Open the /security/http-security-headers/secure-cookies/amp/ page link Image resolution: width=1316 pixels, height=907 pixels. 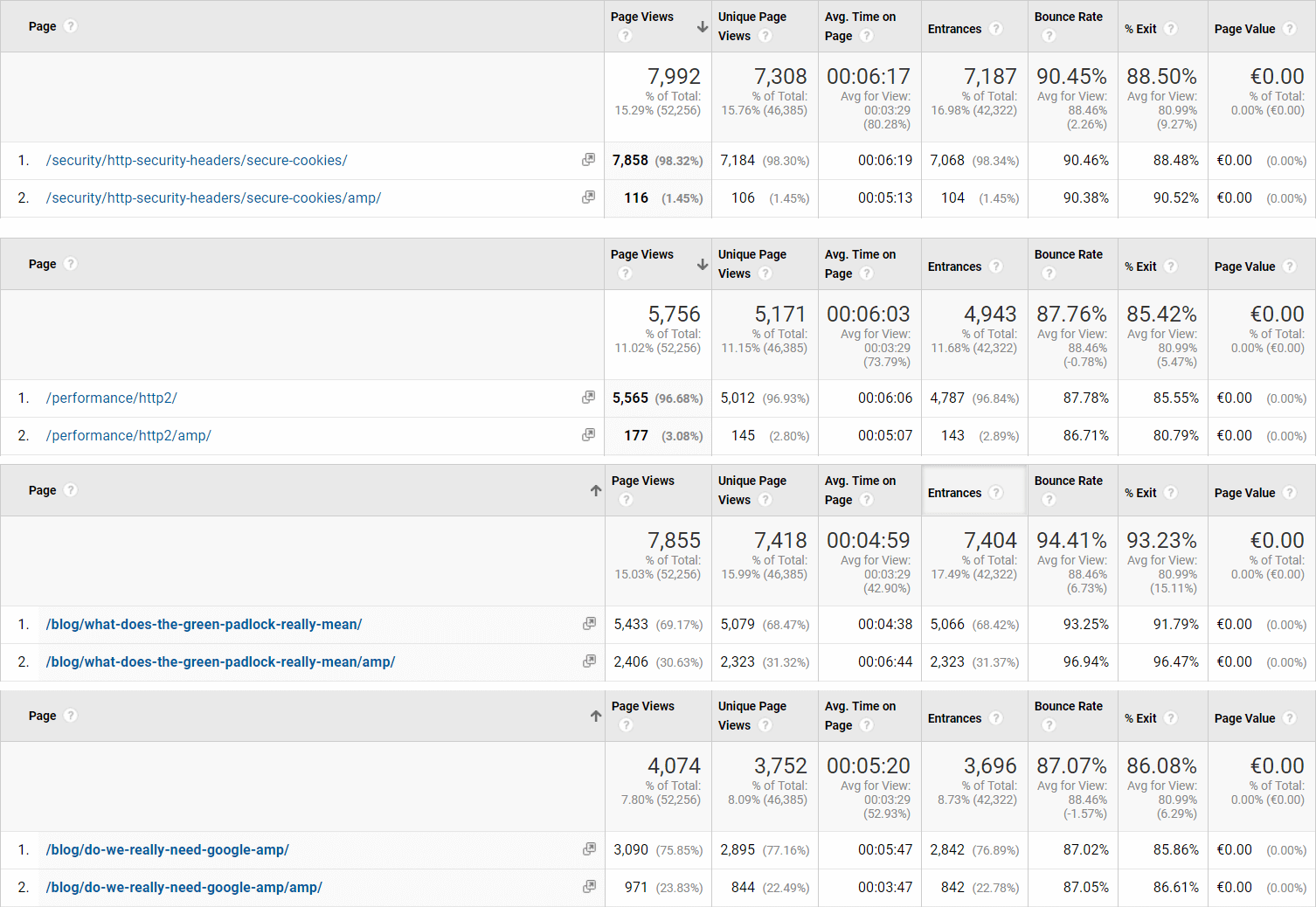click(213, 198)
